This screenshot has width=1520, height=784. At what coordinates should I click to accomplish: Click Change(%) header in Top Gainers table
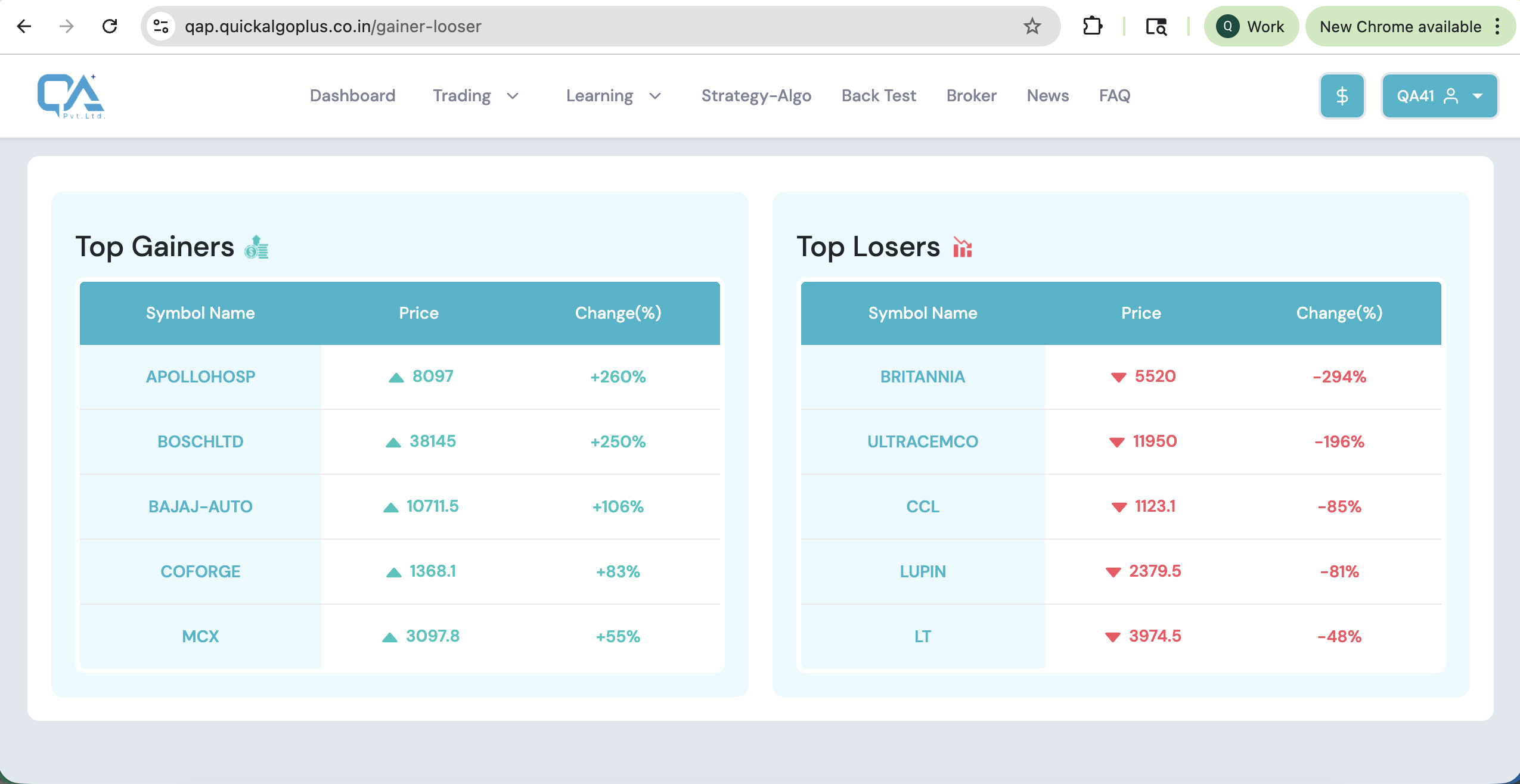point(618,313)
